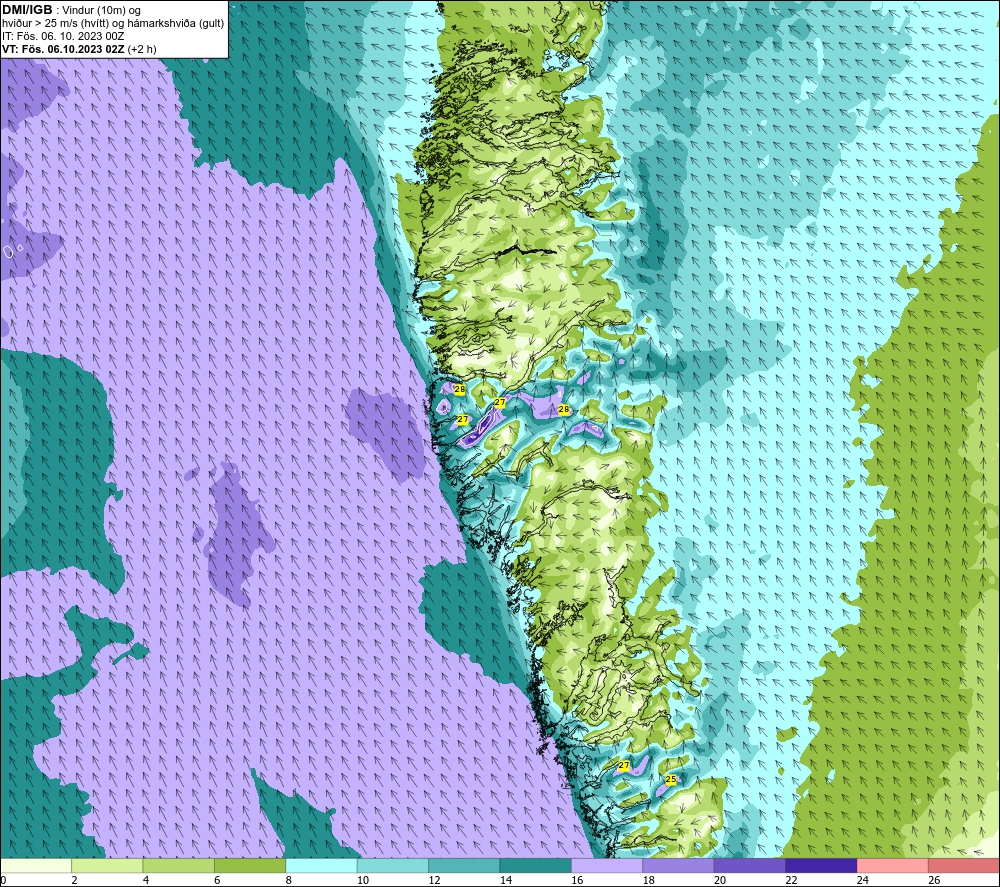Viewport: 1000px width, 887px height.
Task: Click the legend scale number 16
Action: click(577, 880)
